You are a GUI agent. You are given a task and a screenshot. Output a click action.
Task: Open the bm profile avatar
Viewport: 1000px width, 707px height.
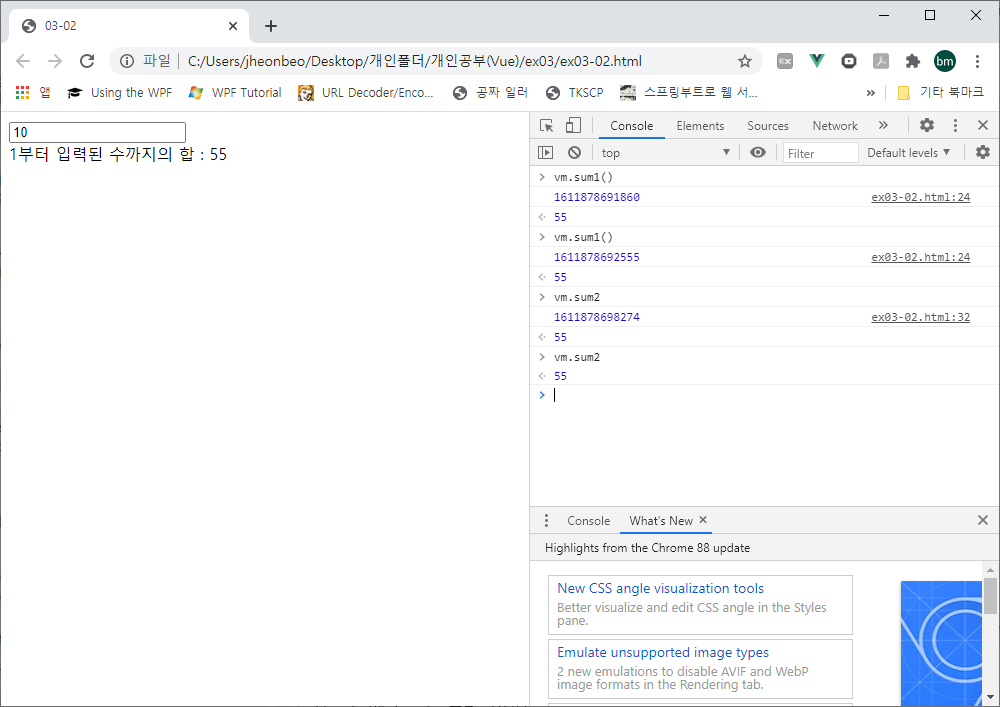[x=945, y=61]
